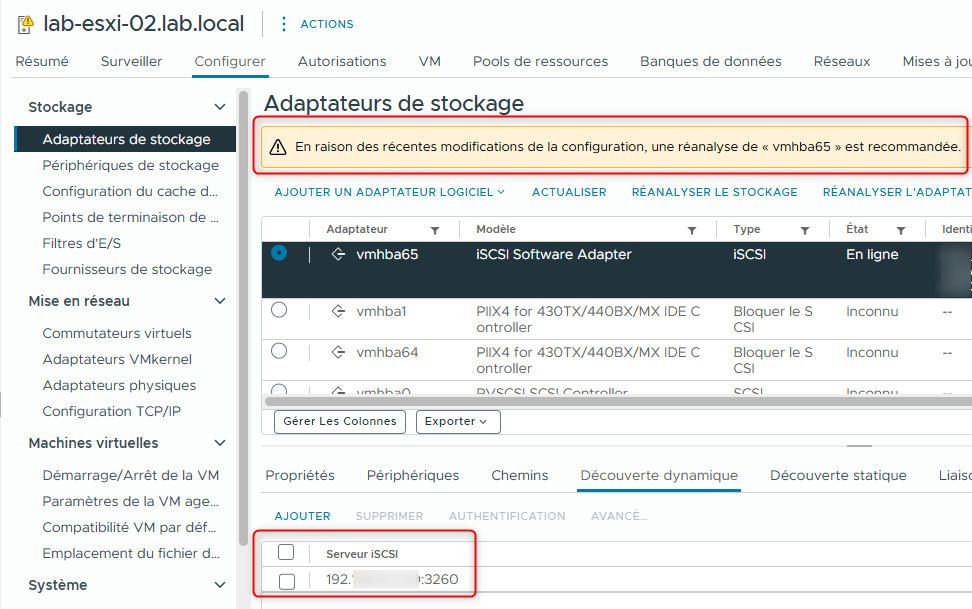Check the checkbox for the 192 iSCSI server entry
The width and height of the screenshot is (972, 609).
click(x=287, y=579)
